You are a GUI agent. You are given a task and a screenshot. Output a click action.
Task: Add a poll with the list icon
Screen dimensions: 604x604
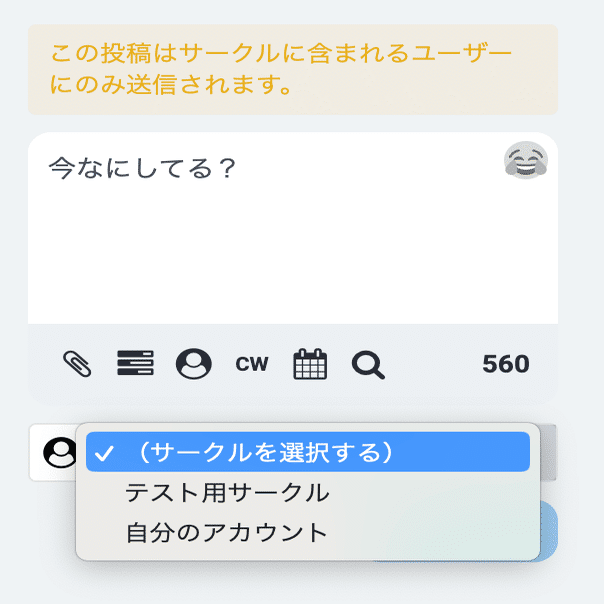(x=135, y=364)
